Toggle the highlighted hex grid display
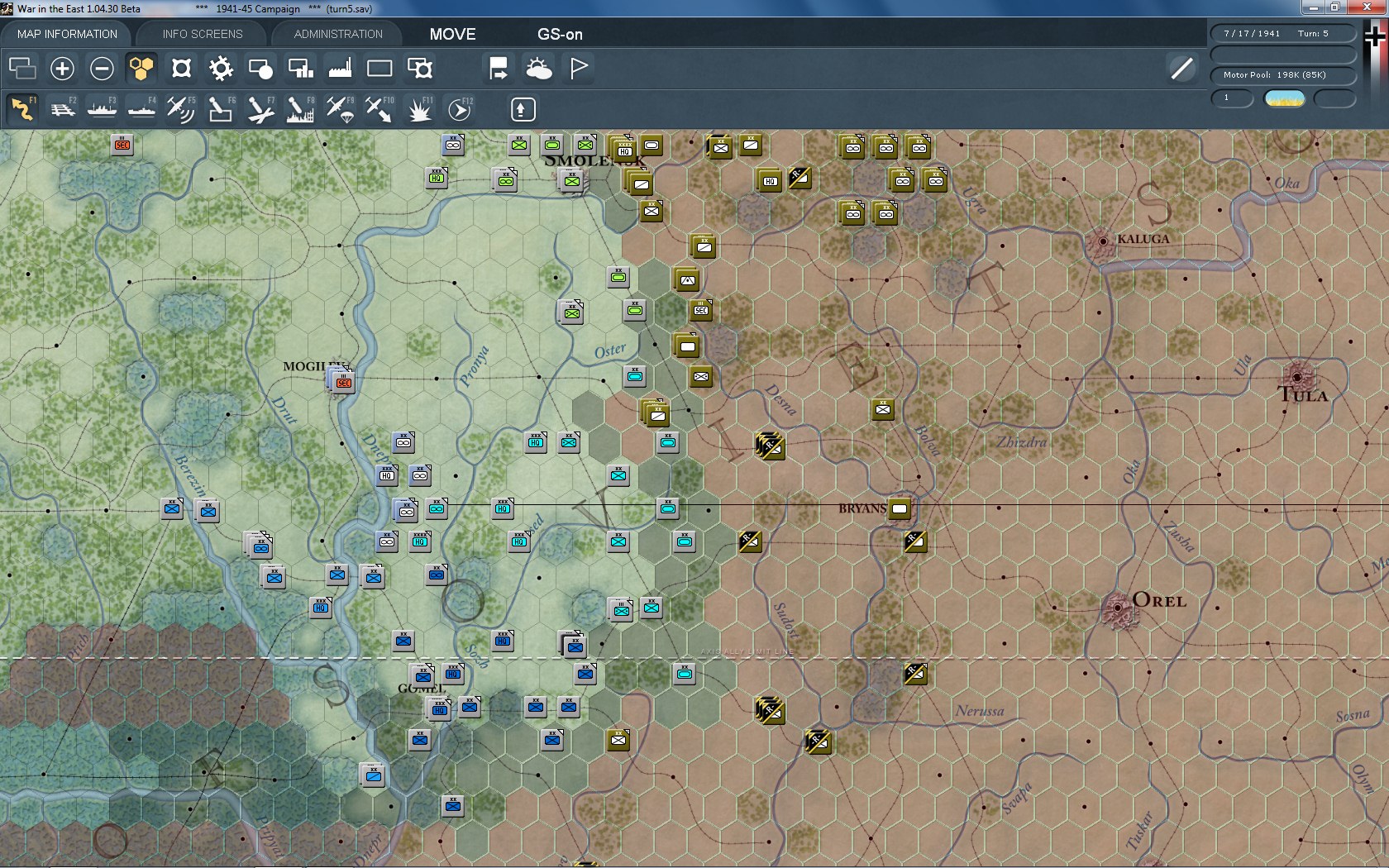 (x=141, y=69)
